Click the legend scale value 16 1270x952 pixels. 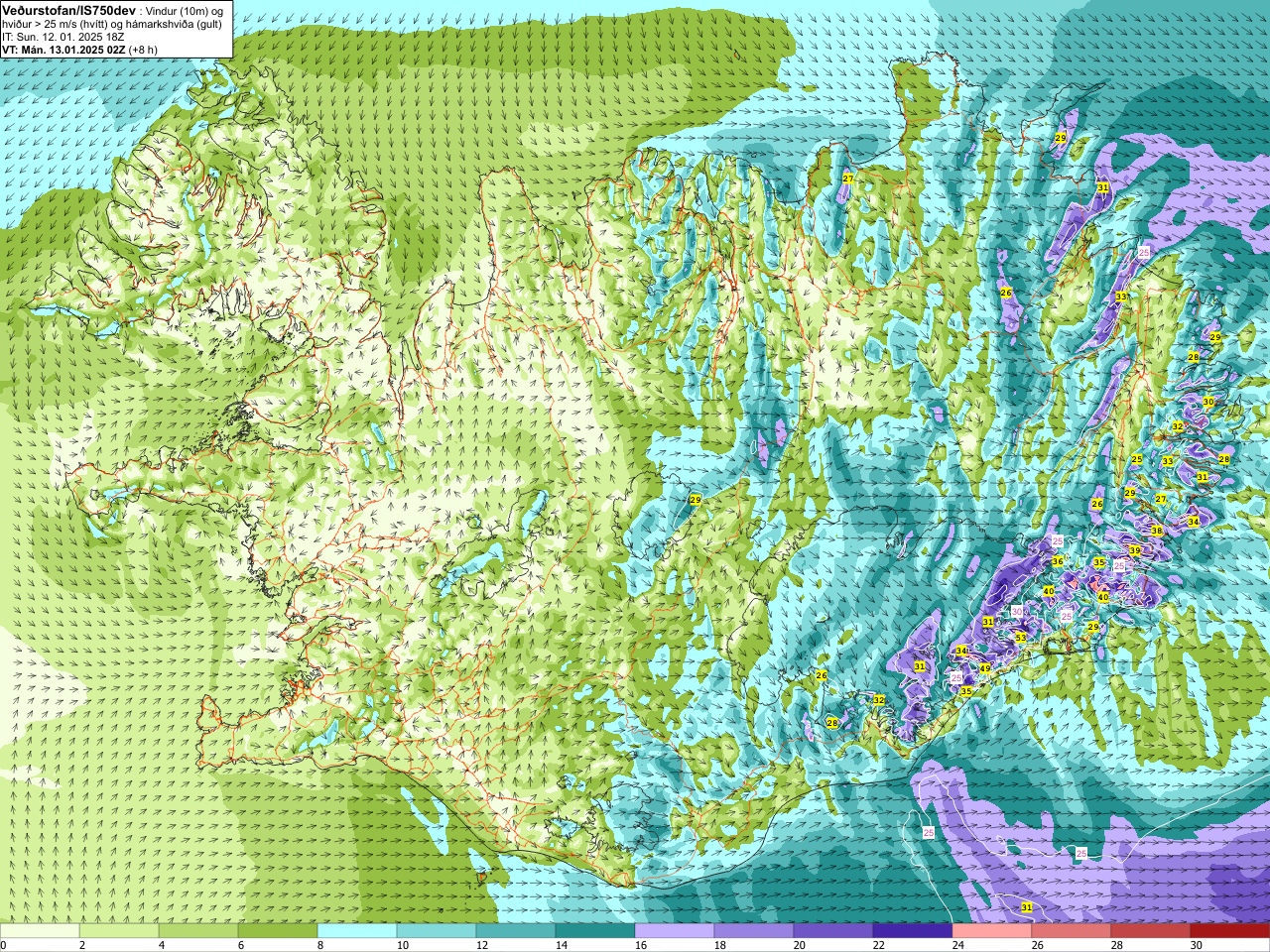pos(641,945)
